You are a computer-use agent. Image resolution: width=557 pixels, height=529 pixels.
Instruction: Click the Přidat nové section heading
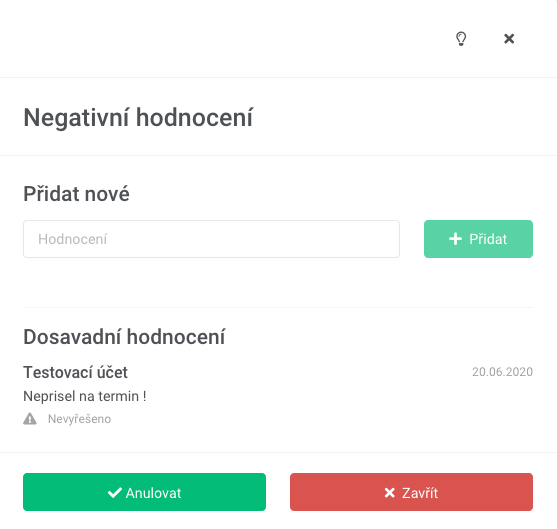click(76, 194)
